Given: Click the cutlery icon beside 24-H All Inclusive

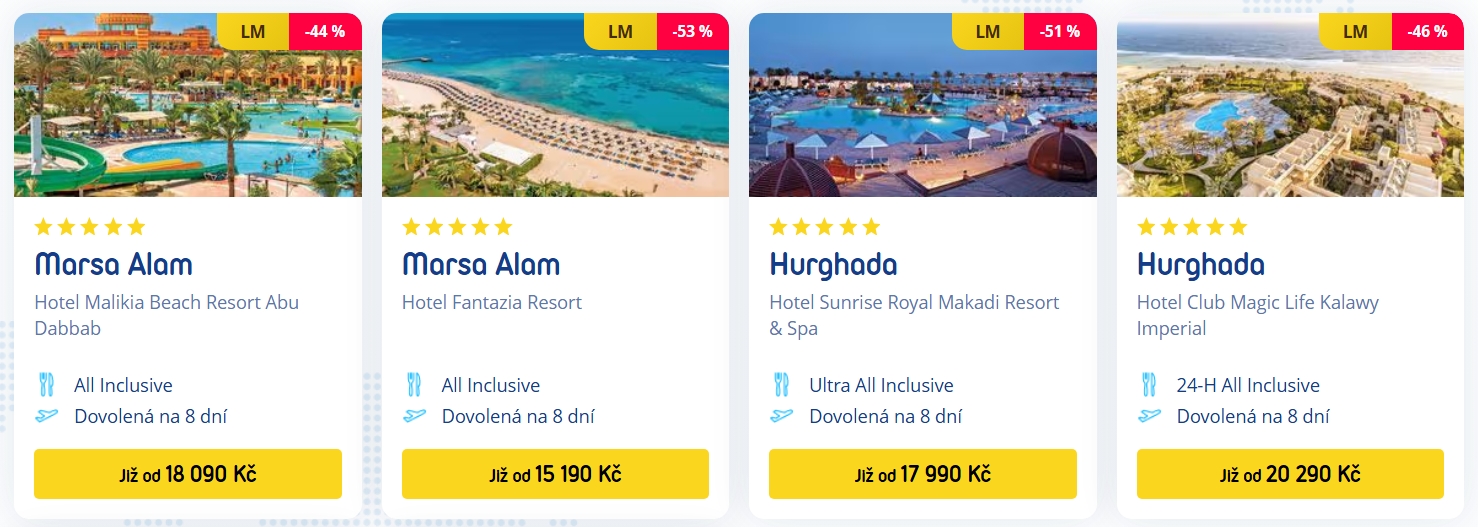Looking at the screenshot, I should point(1149,385).
